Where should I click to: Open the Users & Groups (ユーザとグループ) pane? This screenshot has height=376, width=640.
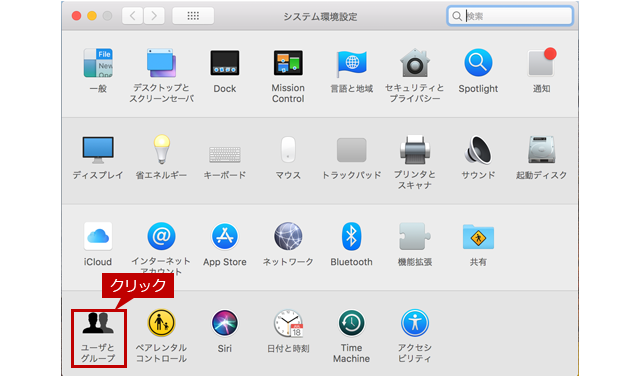pos(98,338)
